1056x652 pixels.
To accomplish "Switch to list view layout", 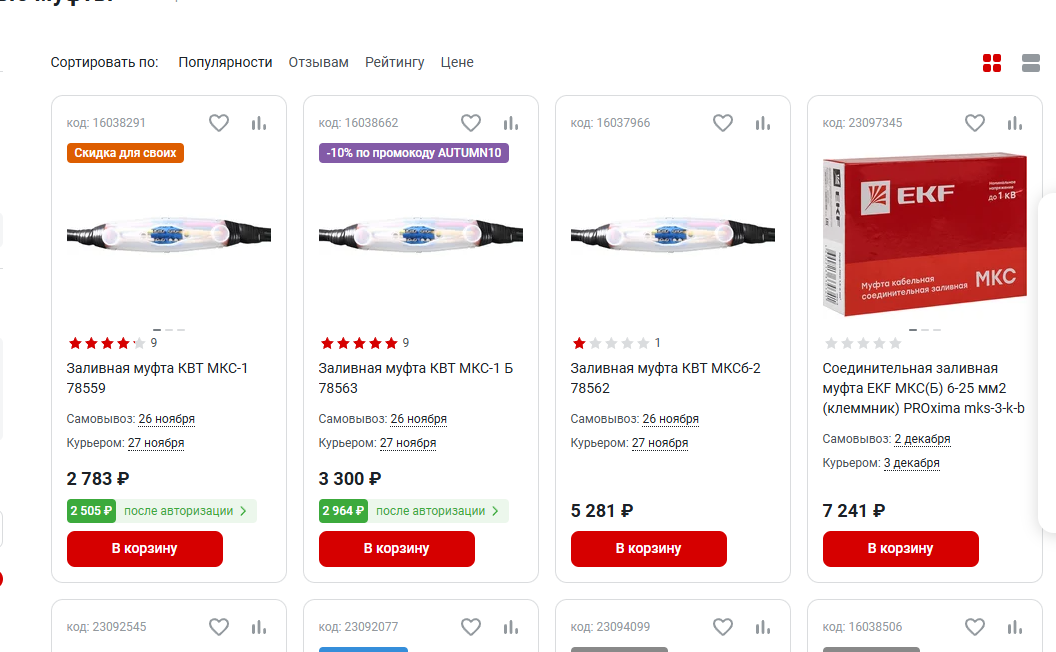I will [1031, 63].
